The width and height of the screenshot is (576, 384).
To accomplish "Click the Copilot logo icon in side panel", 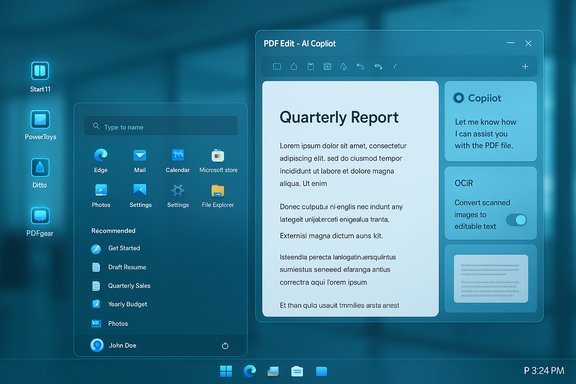I will tap(458, 98).
